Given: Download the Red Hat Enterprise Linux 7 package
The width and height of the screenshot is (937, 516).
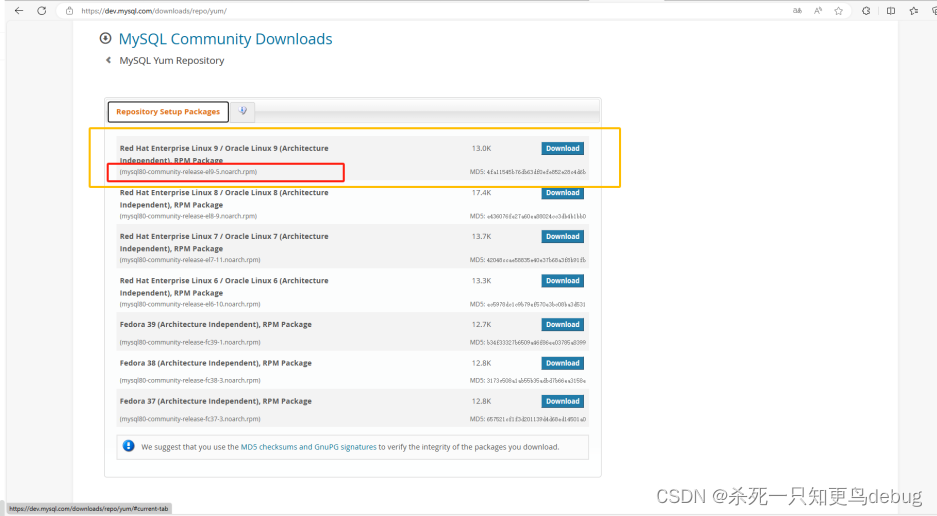Looking at the screenshot, I should point(562,236).
